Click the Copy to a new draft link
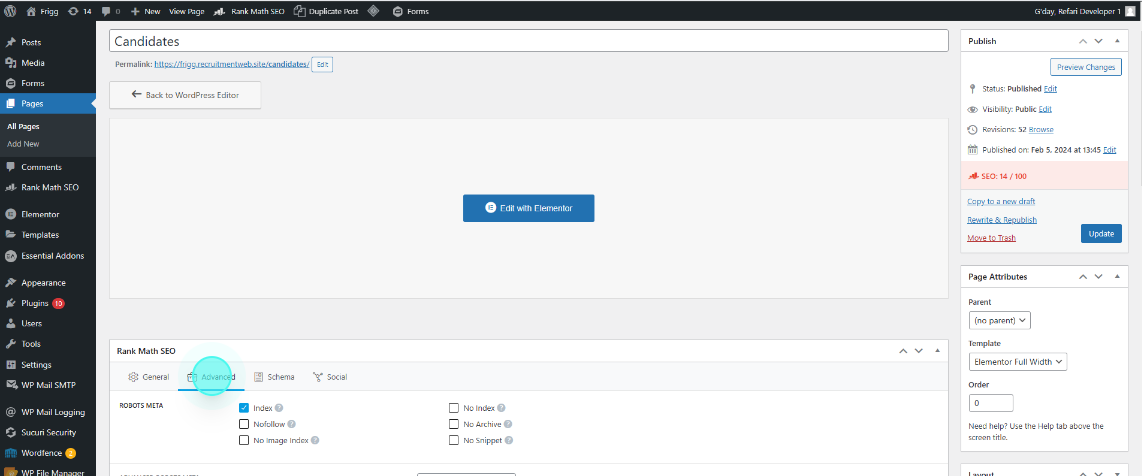Image resolution: width=1142 pixels, height=476 pixels. click(1001, 202)
